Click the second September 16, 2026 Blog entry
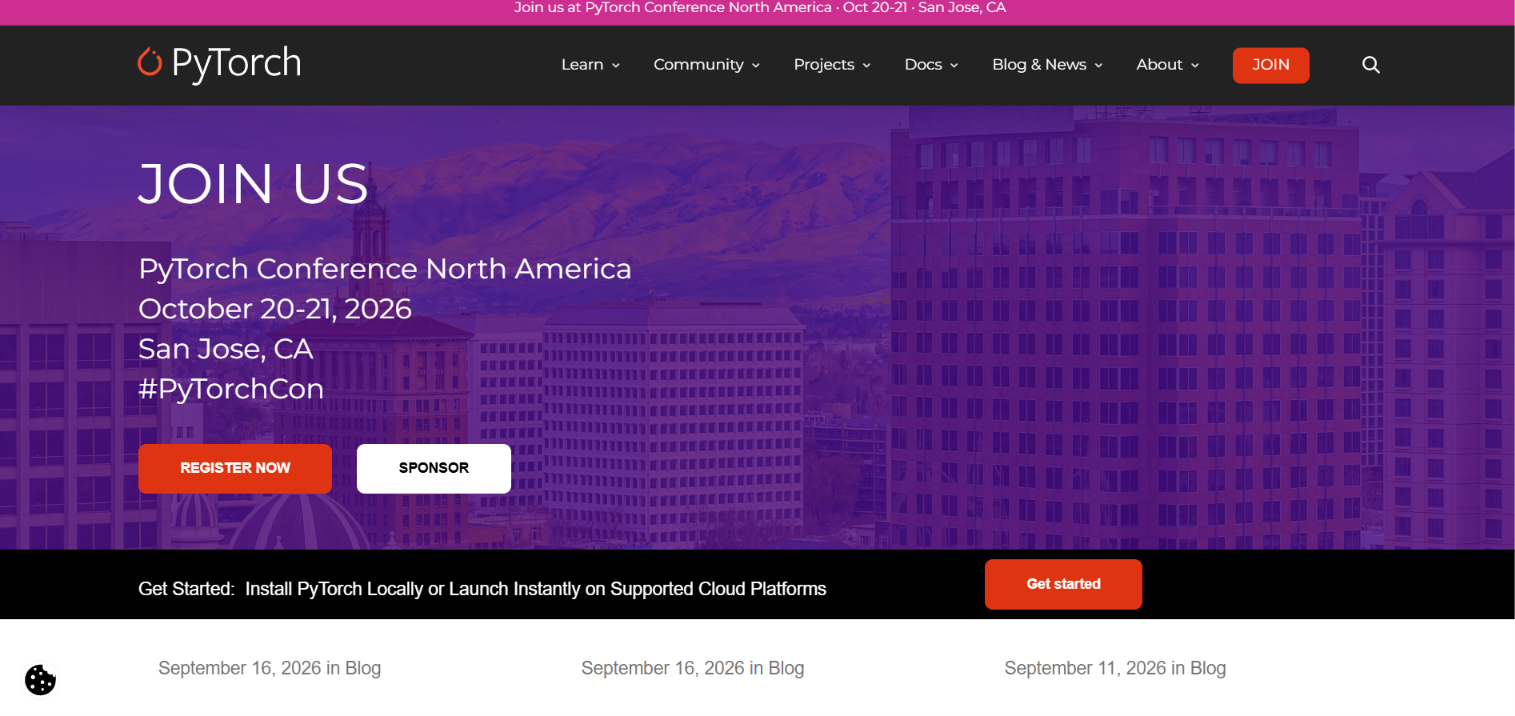The image size is (1515, 716). 692,668
